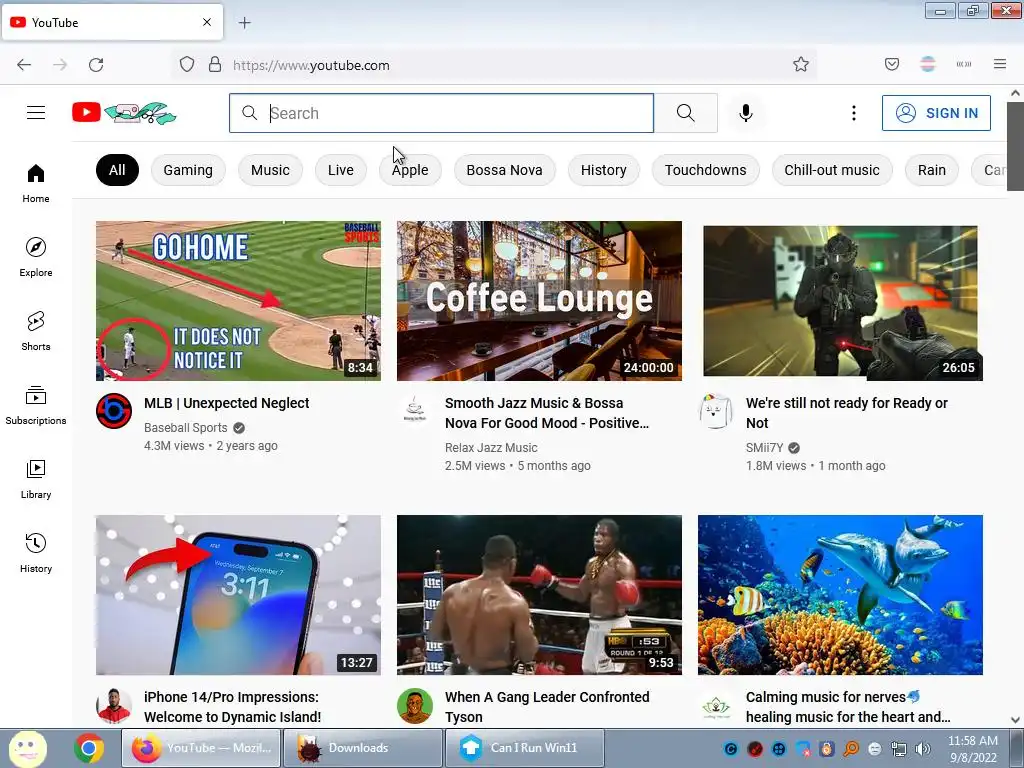Image resolution: width=1024 pixels, height=768 pixels.
Task: Open SMii7Y channel name link
Action: [764, 447]
